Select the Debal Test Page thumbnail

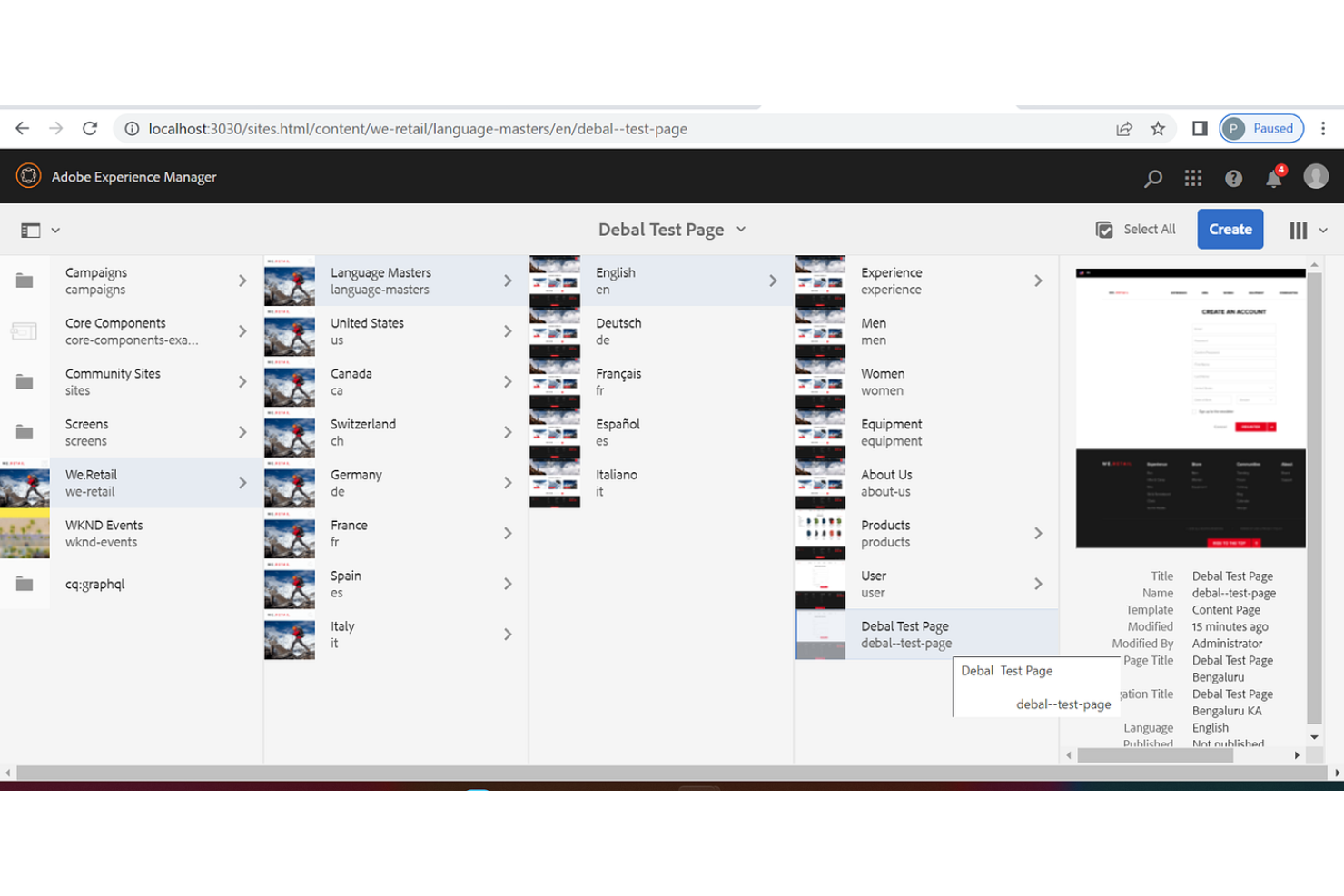[820, 634]
